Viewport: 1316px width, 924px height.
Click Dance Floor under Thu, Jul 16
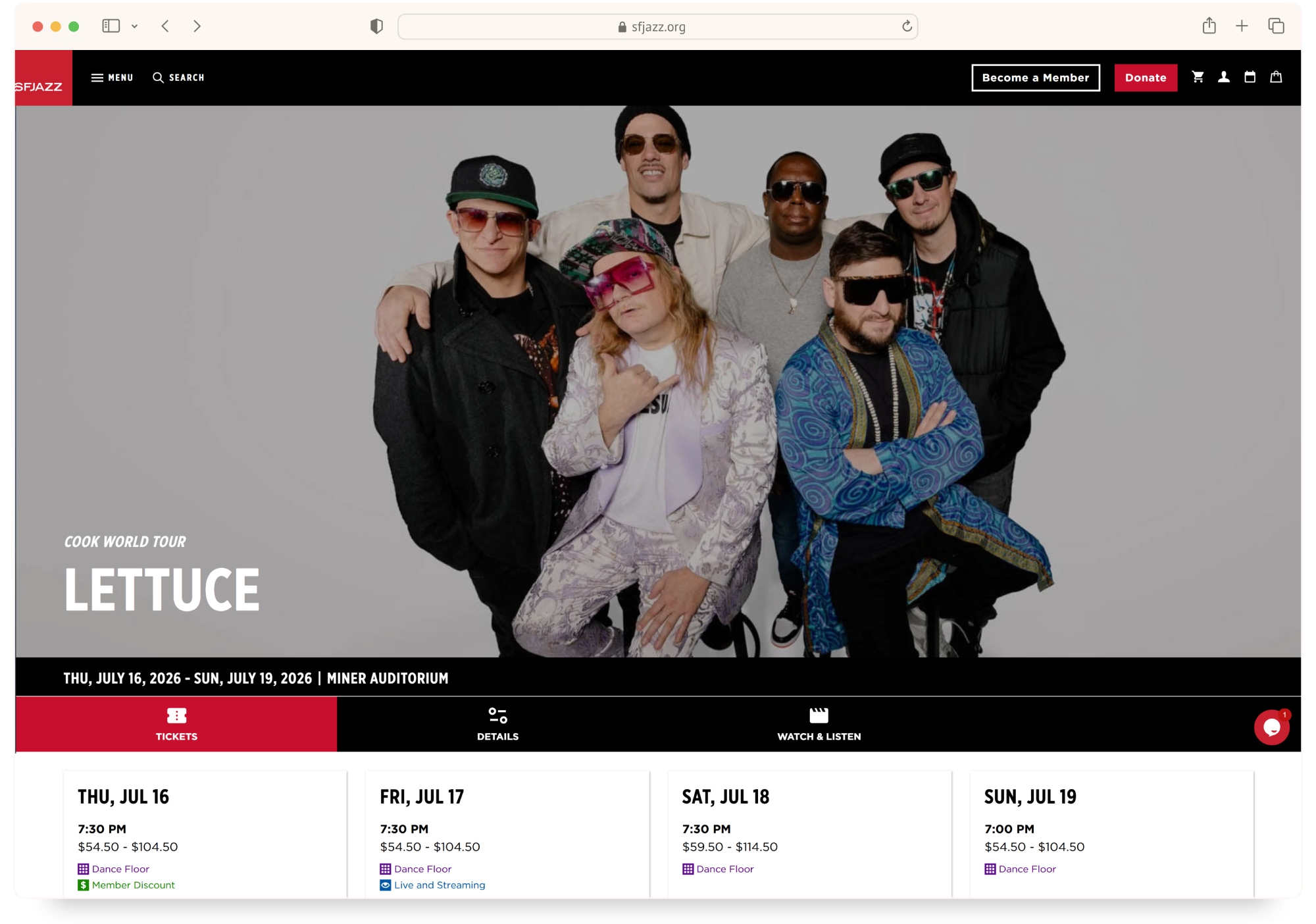point(120,869)
